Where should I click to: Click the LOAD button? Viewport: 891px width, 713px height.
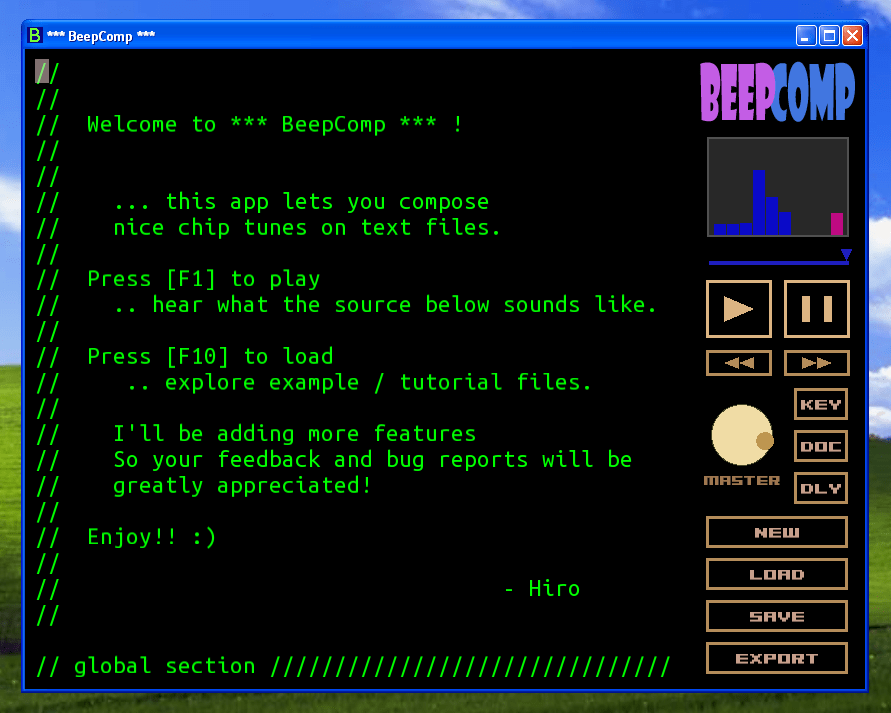click(776, 575)
